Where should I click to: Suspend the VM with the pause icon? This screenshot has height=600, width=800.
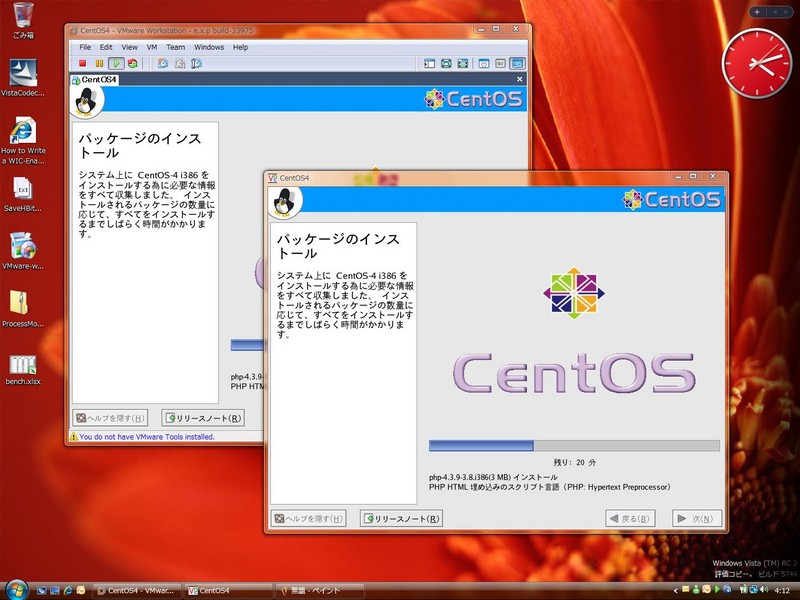99,63
